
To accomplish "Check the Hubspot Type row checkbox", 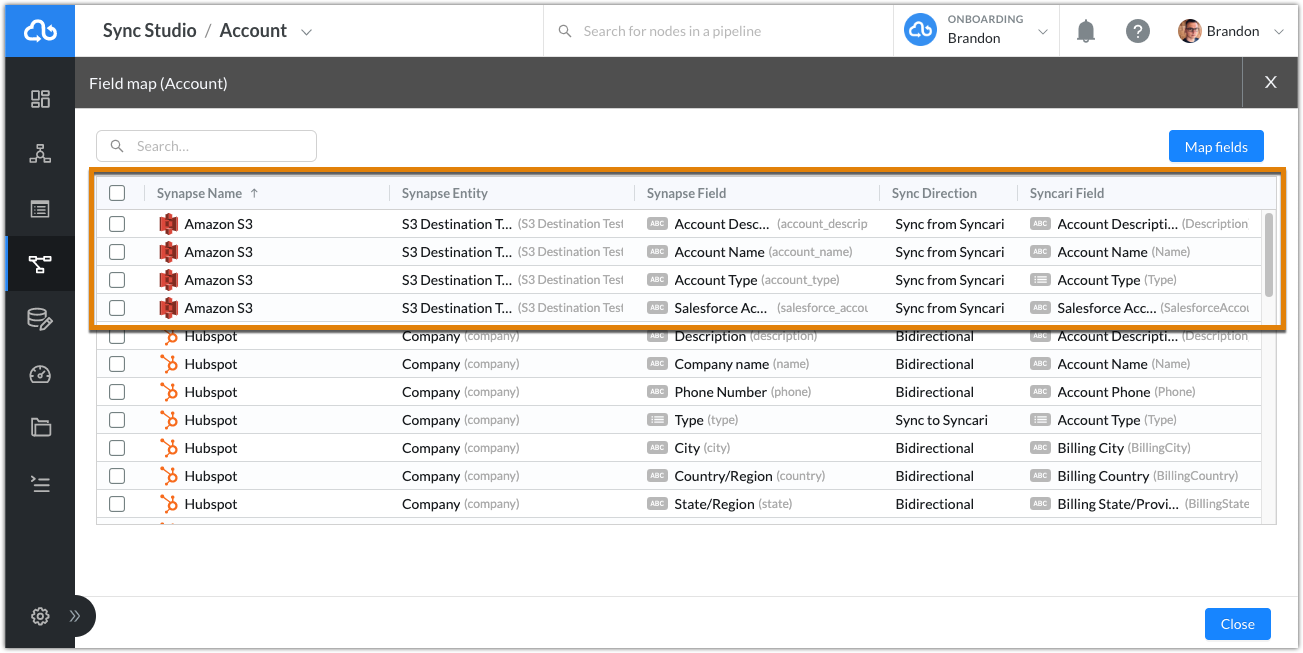I will tap(117, 420).
